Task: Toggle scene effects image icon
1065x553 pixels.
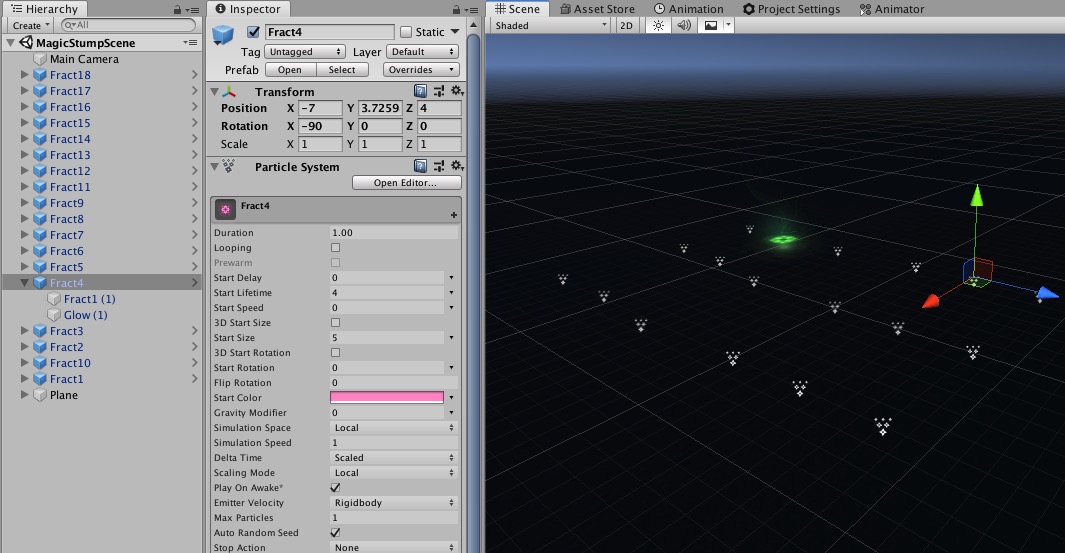Action: (x=710, y=25)
